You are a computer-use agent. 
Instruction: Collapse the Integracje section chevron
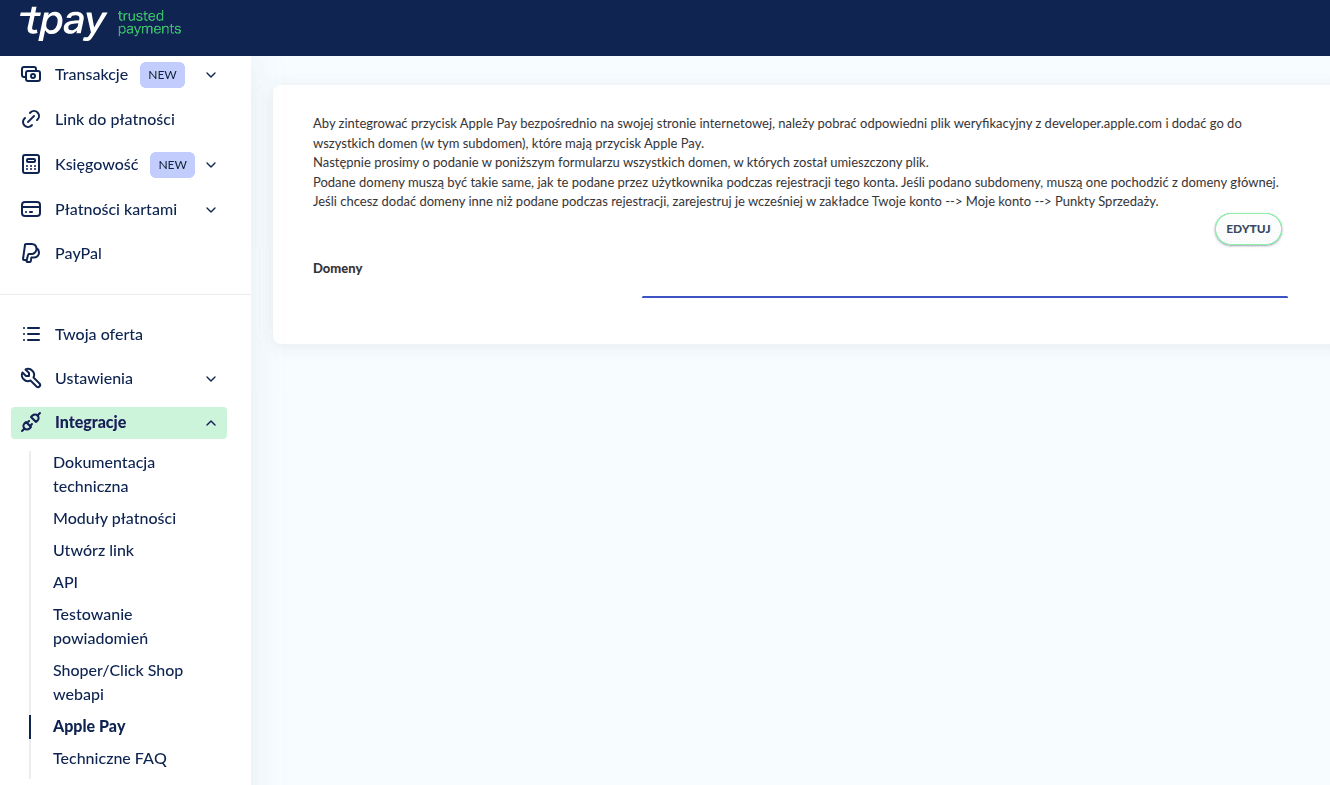pyautogui.click(x=211, y=423)
